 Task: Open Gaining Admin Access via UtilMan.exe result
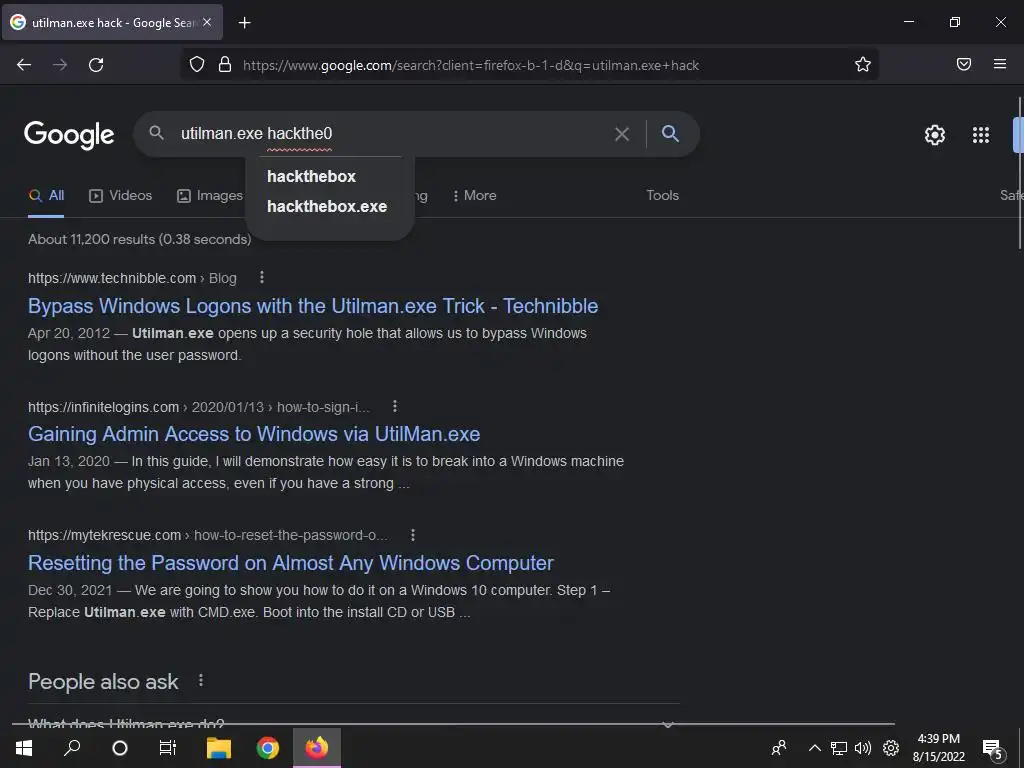coord(254,434)
